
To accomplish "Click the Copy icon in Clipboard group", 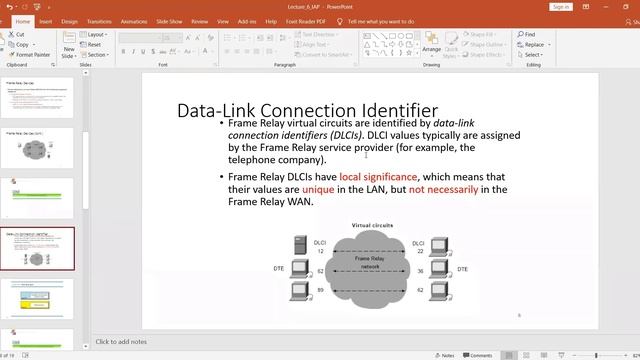I will pos(11,44).
